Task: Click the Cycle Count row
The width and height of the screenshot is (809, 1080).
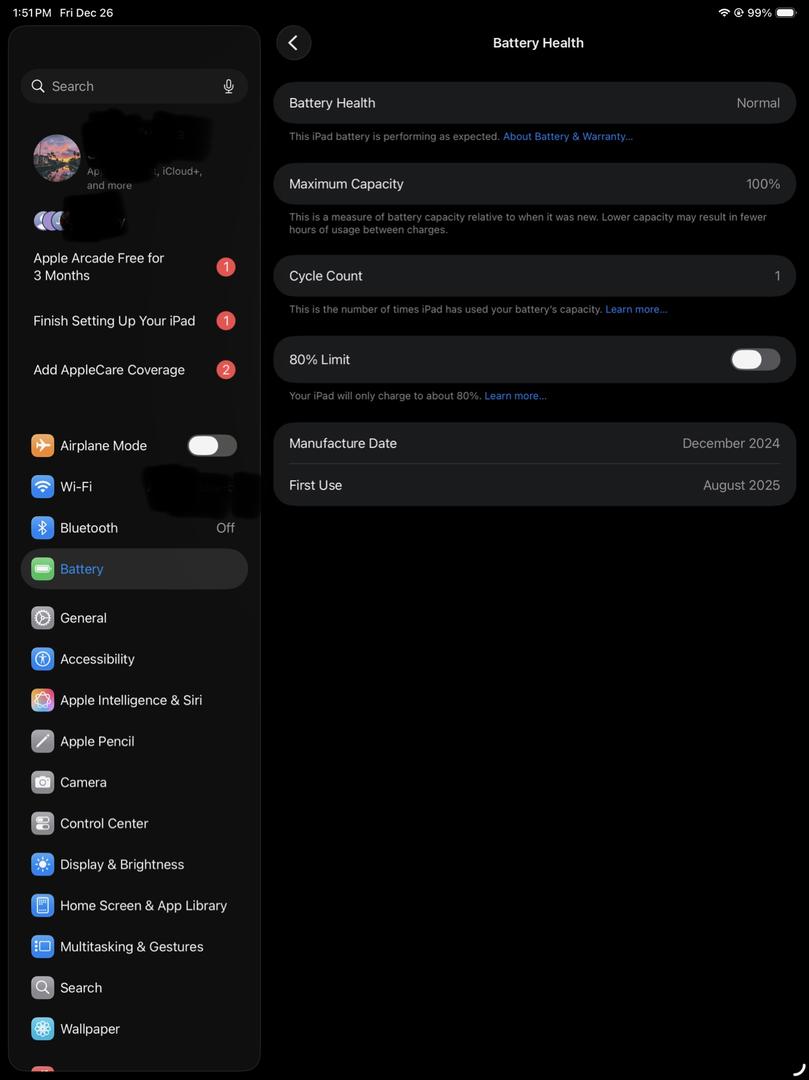Action: (x=535, y=276)
